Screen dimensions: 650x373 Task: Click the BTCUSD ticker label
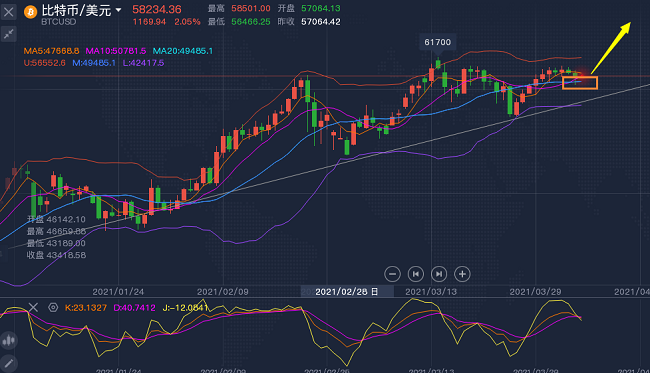58,22
